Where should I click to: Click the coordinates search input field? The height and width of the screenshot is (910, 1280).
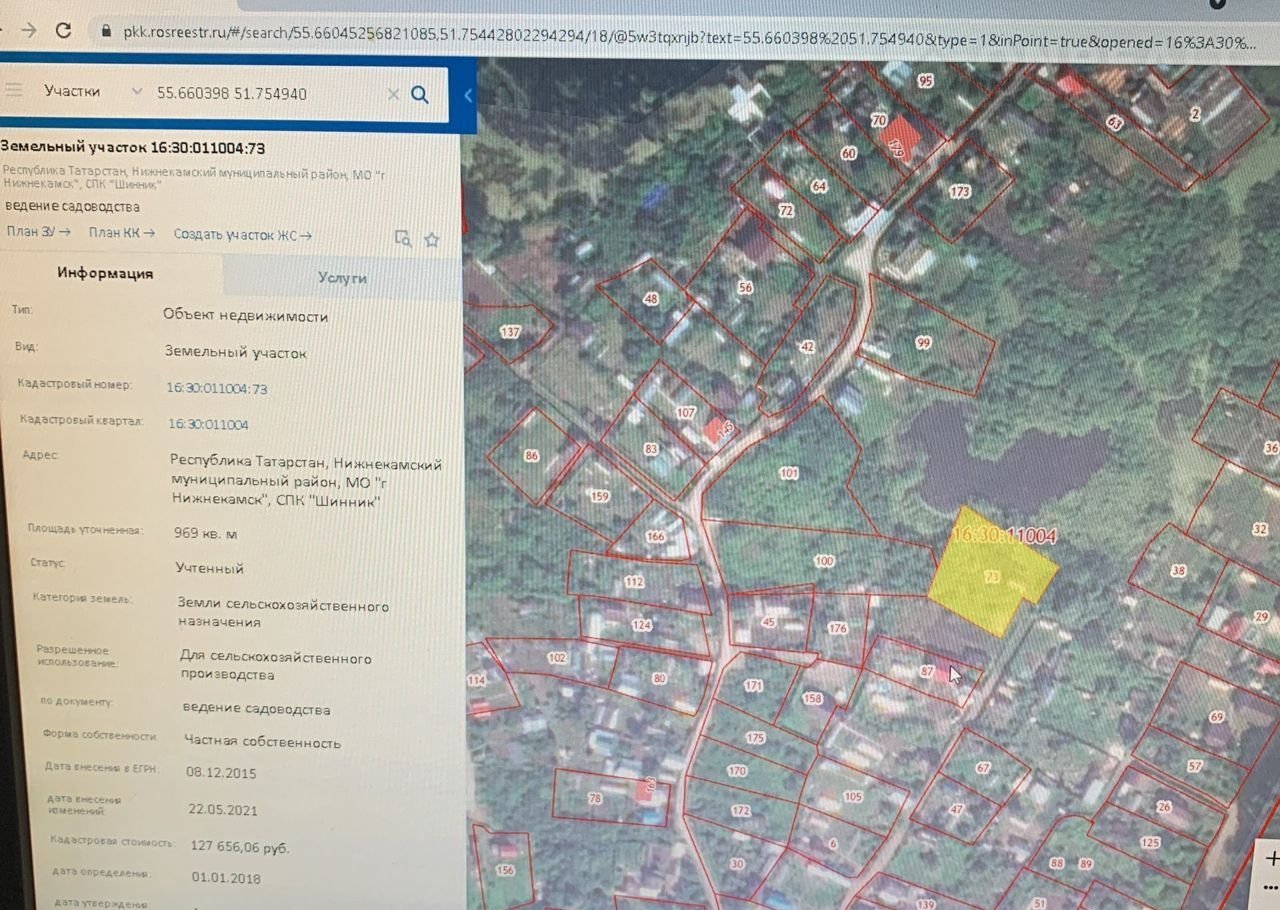[x=265, y=93]
